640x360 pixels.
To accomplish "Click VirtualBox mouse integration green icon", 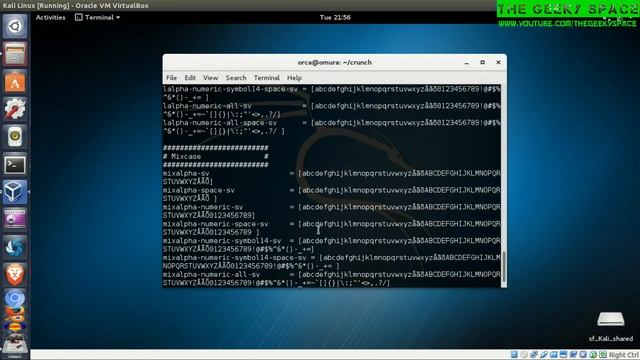I will 593,355.
